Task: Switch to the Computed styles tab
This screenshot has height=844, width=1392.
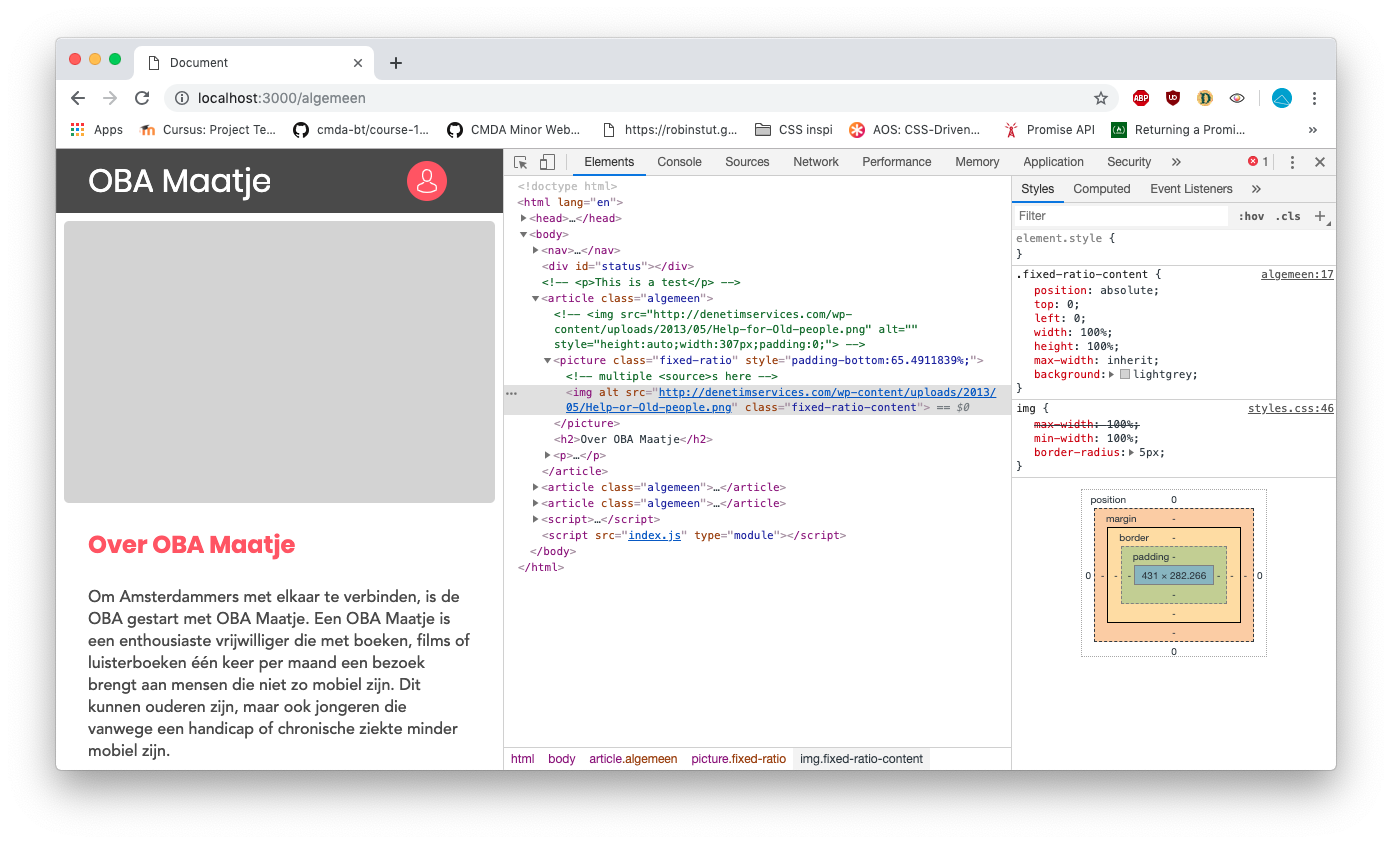Action: (1102, 189)
